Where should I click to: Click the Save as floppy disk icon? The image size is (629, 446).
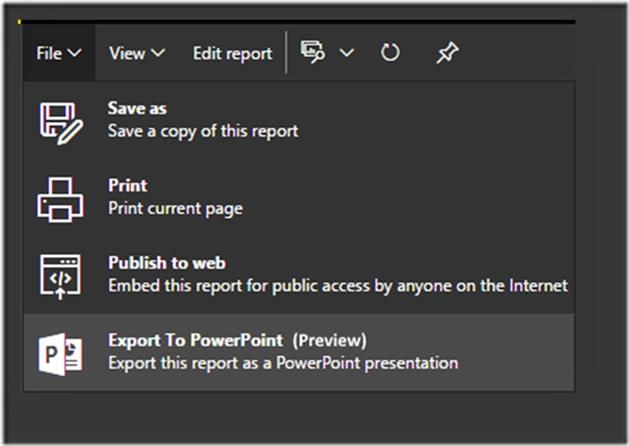tap(61, 123)
